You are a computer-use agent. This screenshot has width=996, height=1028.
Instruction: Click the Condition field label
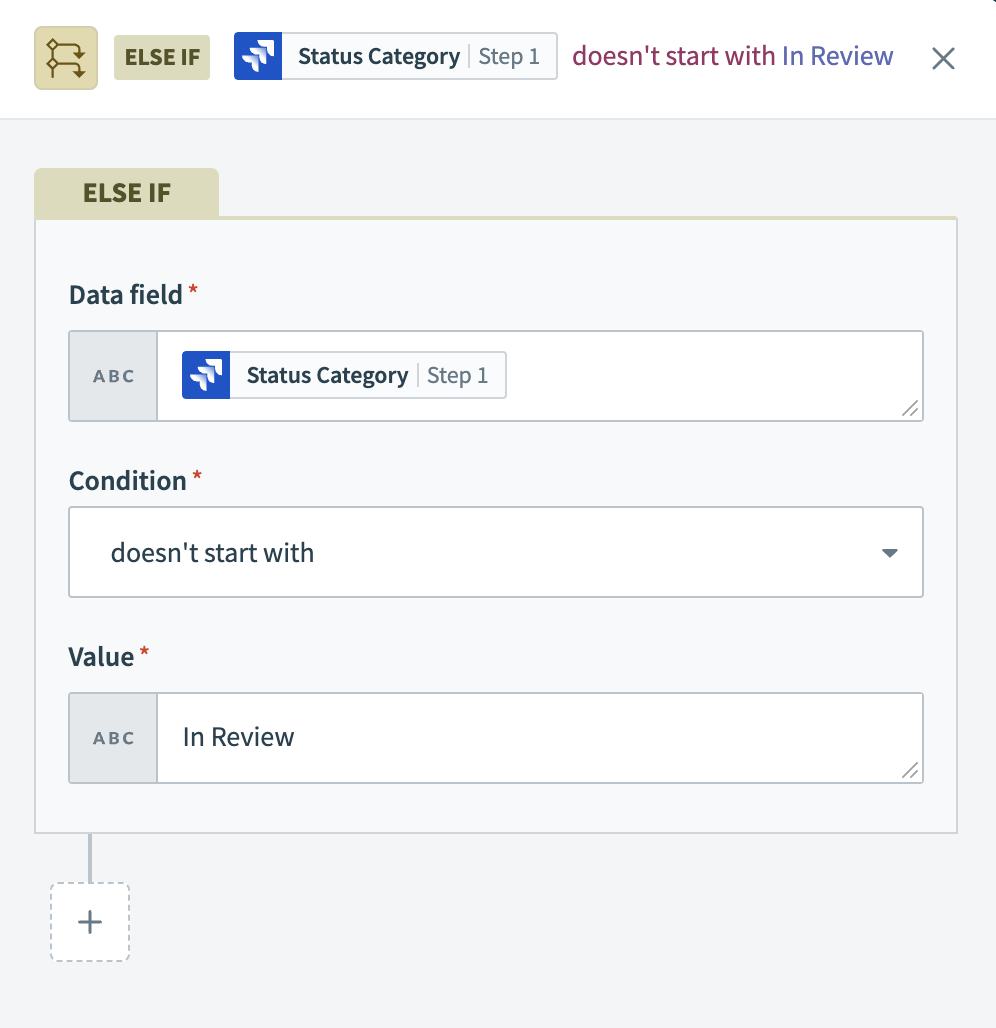pyautogui.click(x=127, y=481)
